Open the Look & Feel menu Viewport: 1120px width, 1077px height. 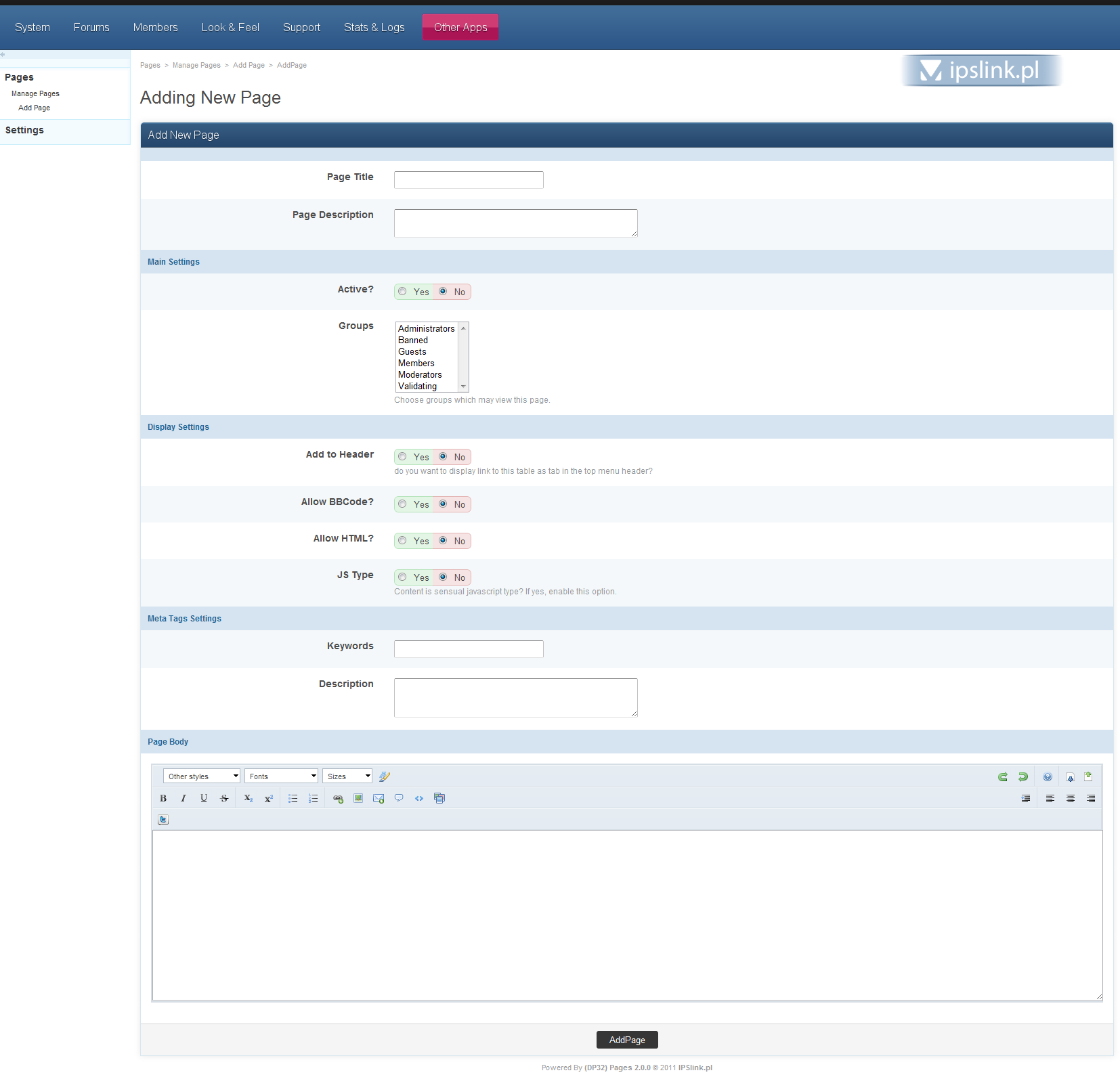[x=230, y=27]
